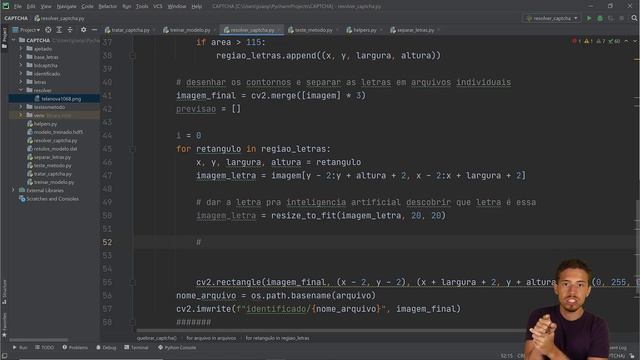Click the Run green play icon
This screenshot has width=640, height=360.
point(589,18)
